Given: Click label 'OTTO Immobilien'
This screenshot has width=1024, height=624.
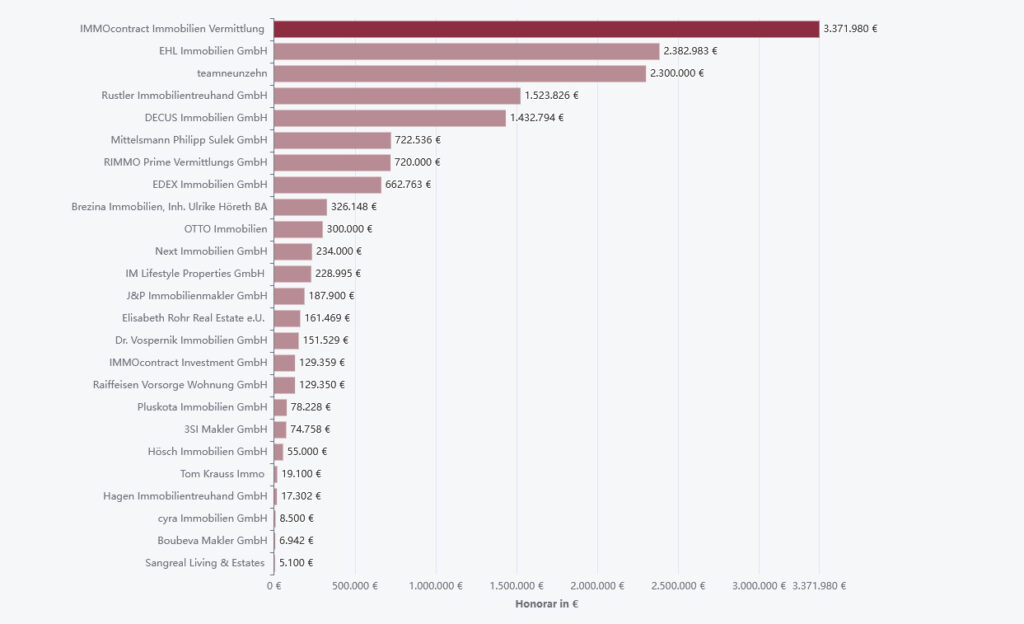Looking at the screenshot, I should [225, 229].
